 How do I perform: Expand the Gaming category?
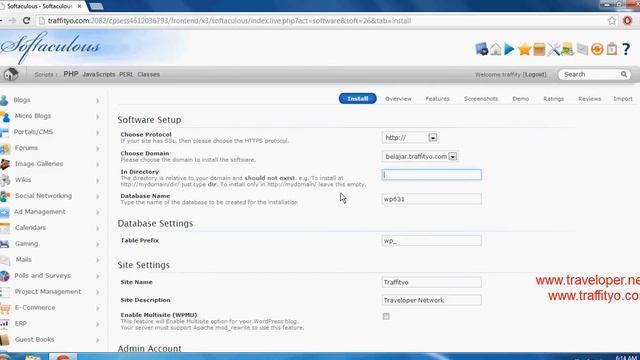[x=98, y=244]
